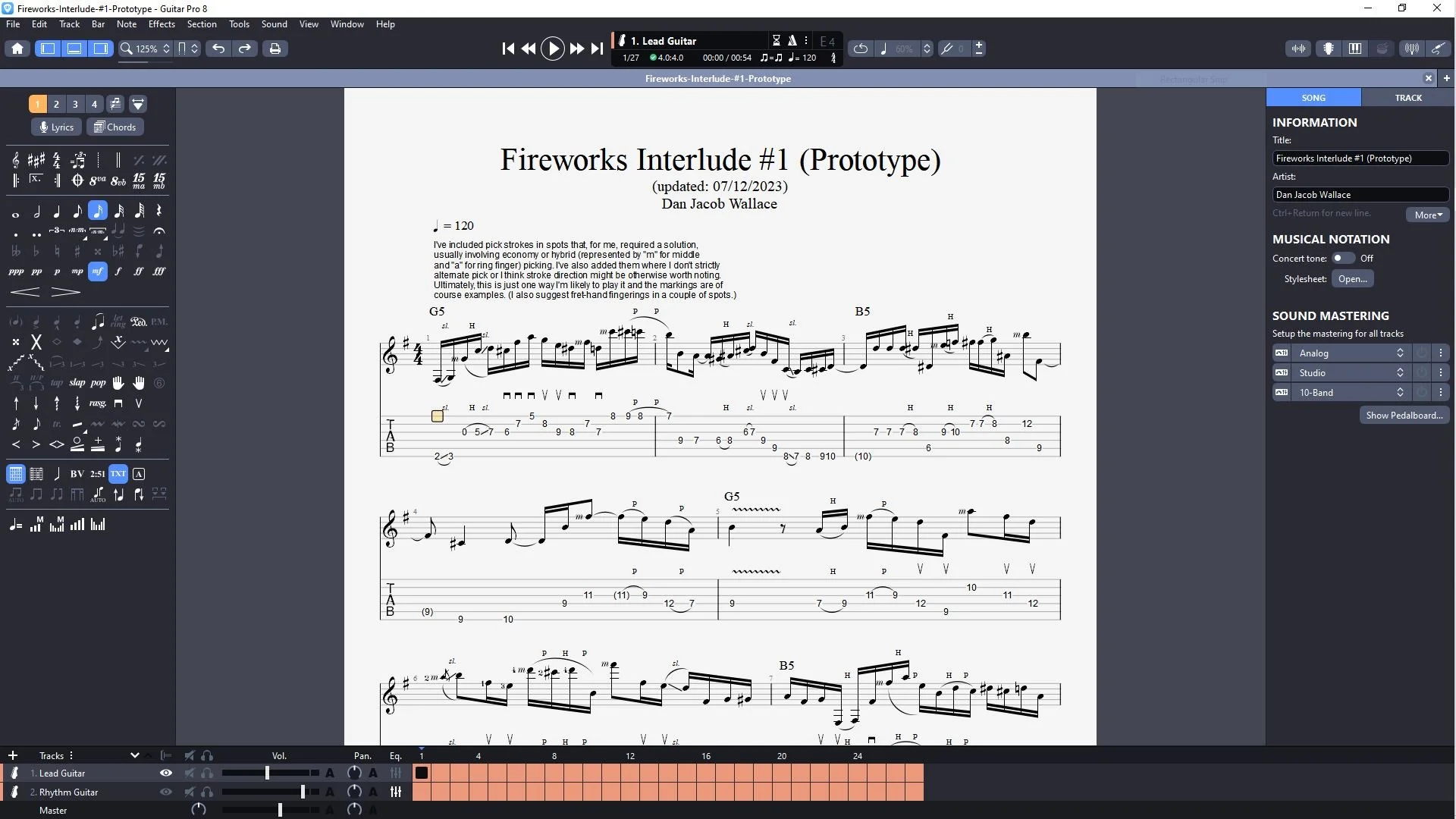Click the Show Pedalboard button

[1404, 416]
